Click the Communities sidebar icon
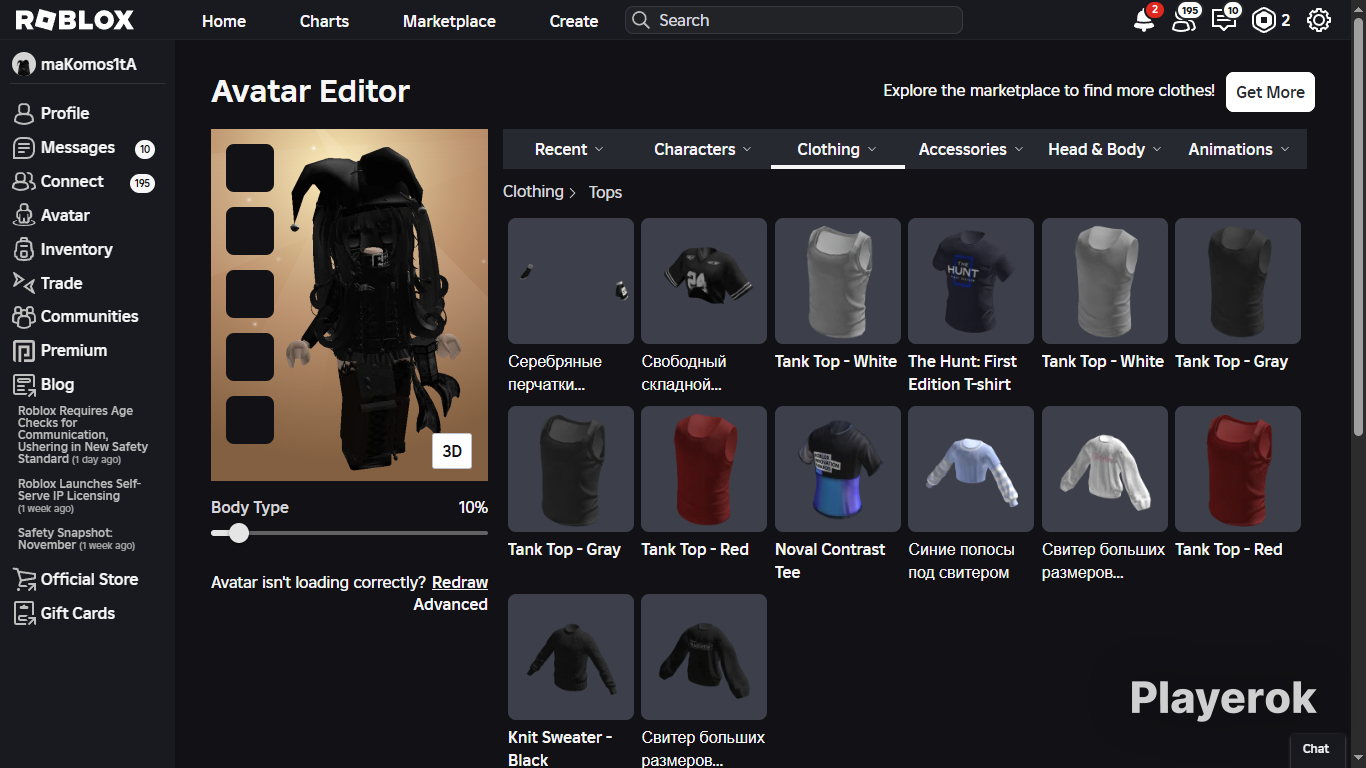1366x768 pixels. pyautogui.click(x=24, y=317)
